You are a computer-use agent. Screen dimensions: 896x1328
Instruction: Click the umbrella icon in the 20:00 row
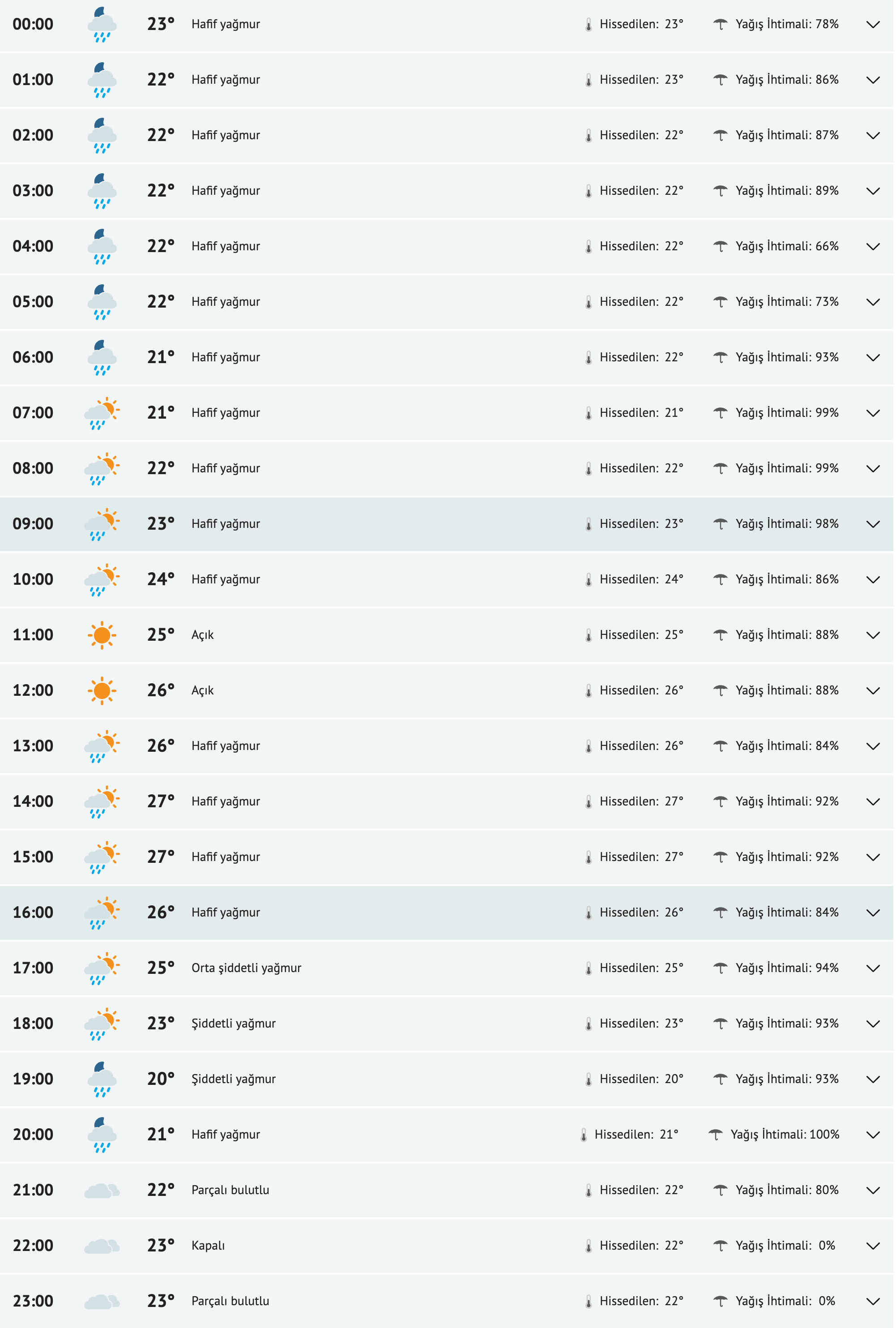pos(715,1135)
